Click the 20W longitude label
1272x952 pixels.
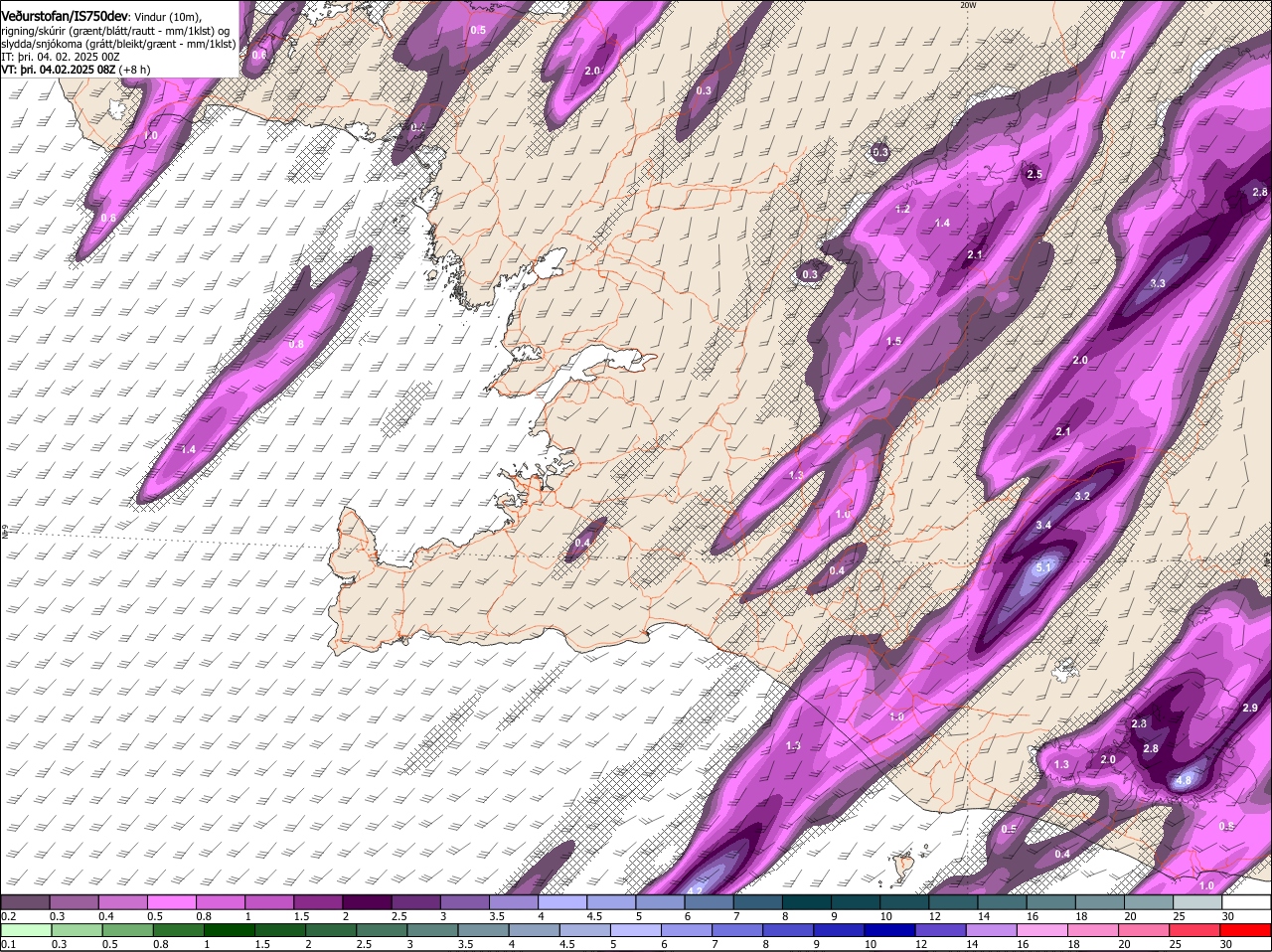coord(969,5)
